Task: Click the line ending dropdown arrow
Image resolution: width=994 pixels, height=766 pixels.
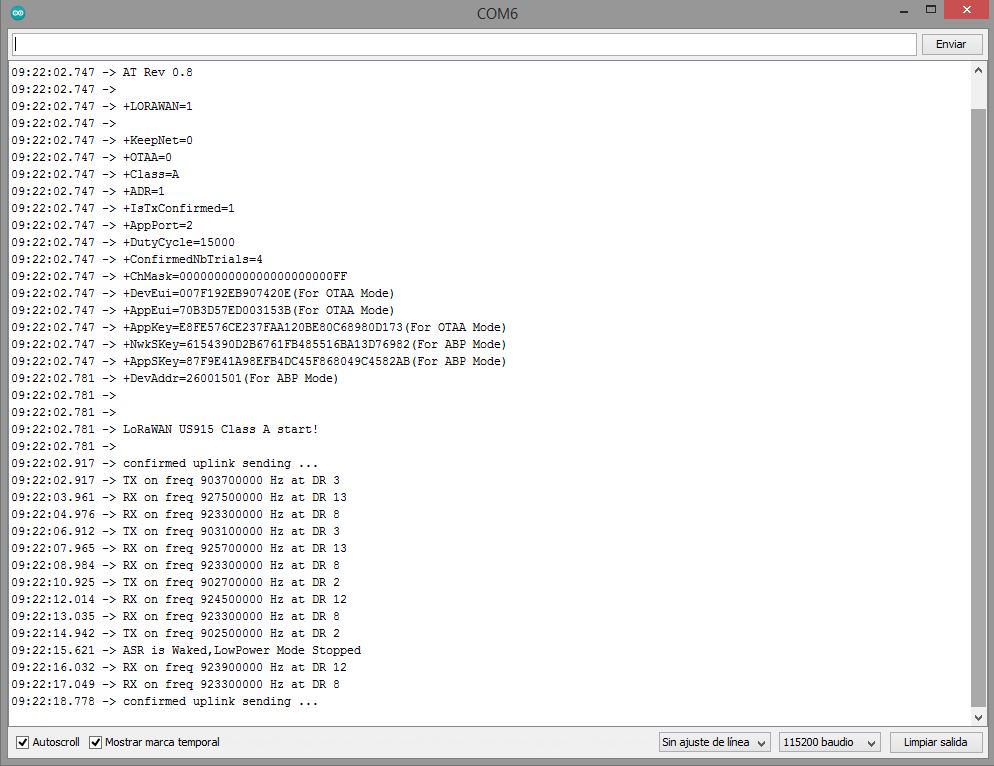Action: [762, 743]
